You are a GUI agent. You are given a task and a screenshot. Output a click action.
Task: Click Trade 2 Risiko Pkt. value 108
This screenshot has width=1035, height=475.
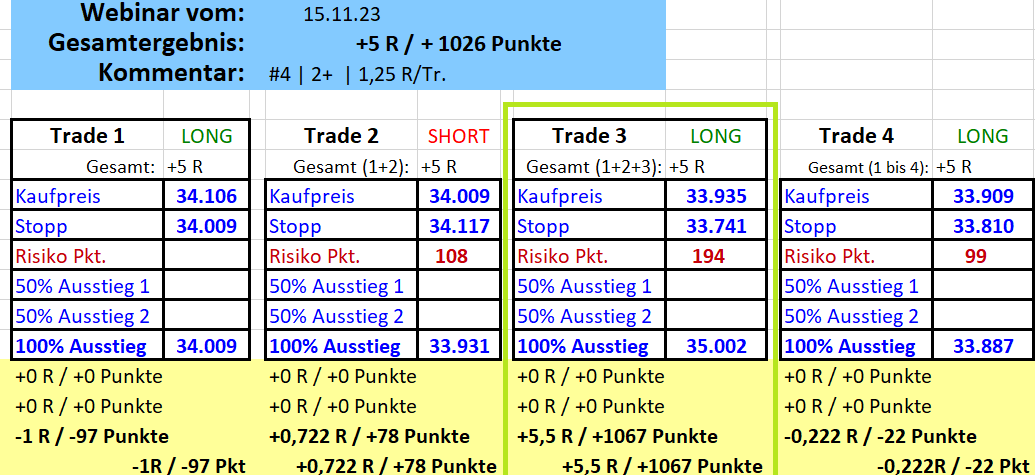coord(452,257)
